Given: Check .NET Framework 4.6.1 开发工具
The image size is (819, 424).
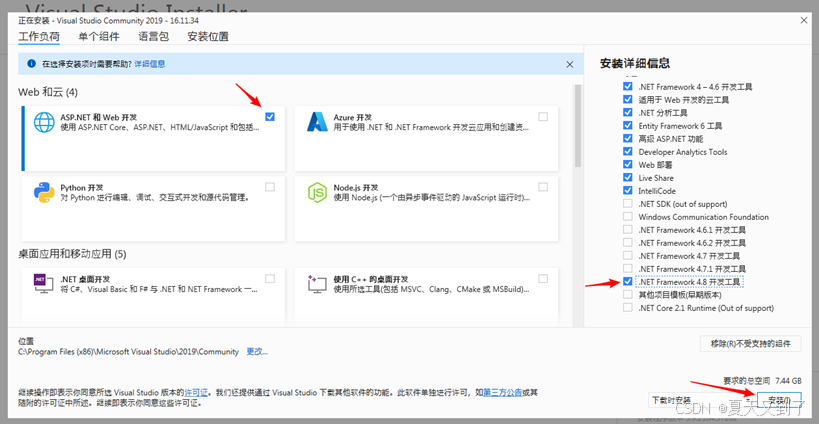Looking at the screenshot, I should pos(628,230).
